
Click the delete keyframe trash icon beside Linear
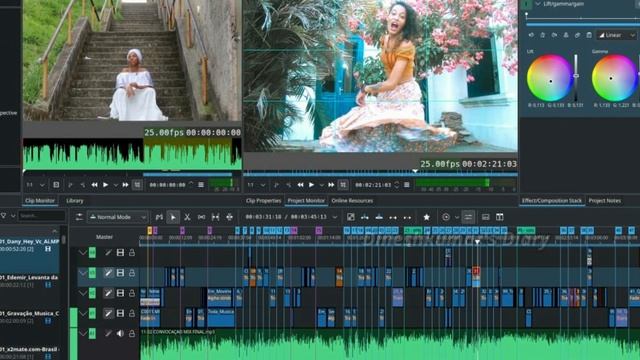tap(589, 35)
